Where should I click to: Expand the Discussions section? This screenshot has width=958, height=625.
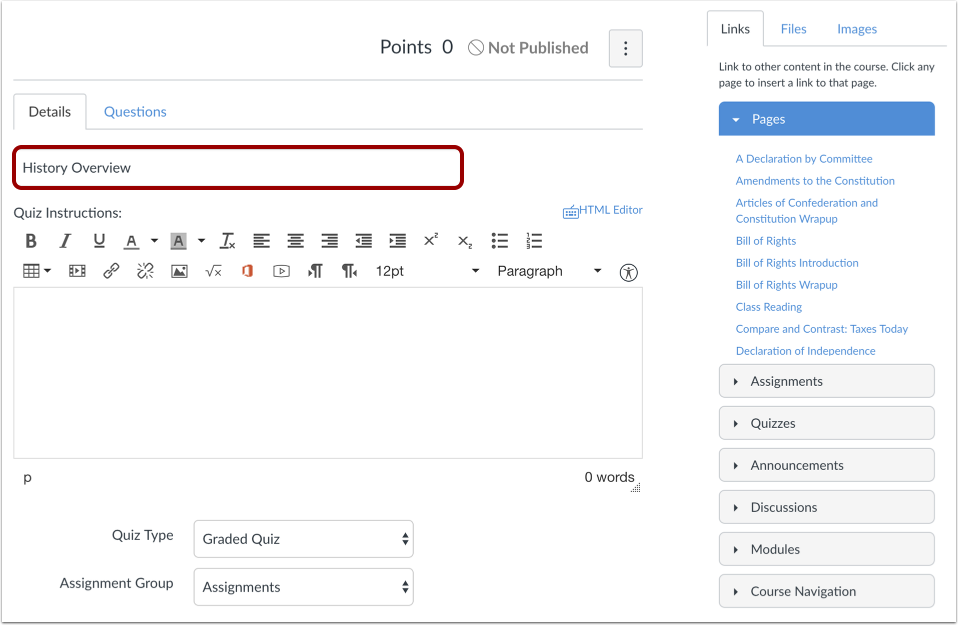pyautogui.click(x=827, y=507)
